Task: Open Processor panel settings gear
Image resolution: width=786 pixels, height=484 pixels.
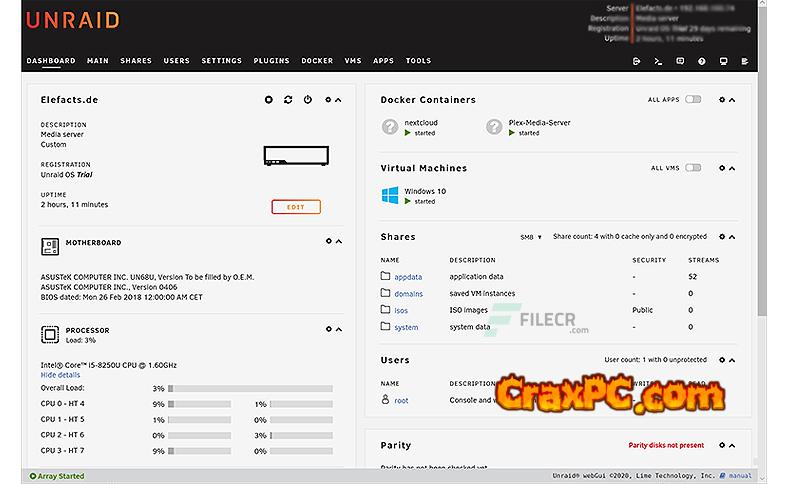Action: tap(328, 329)
